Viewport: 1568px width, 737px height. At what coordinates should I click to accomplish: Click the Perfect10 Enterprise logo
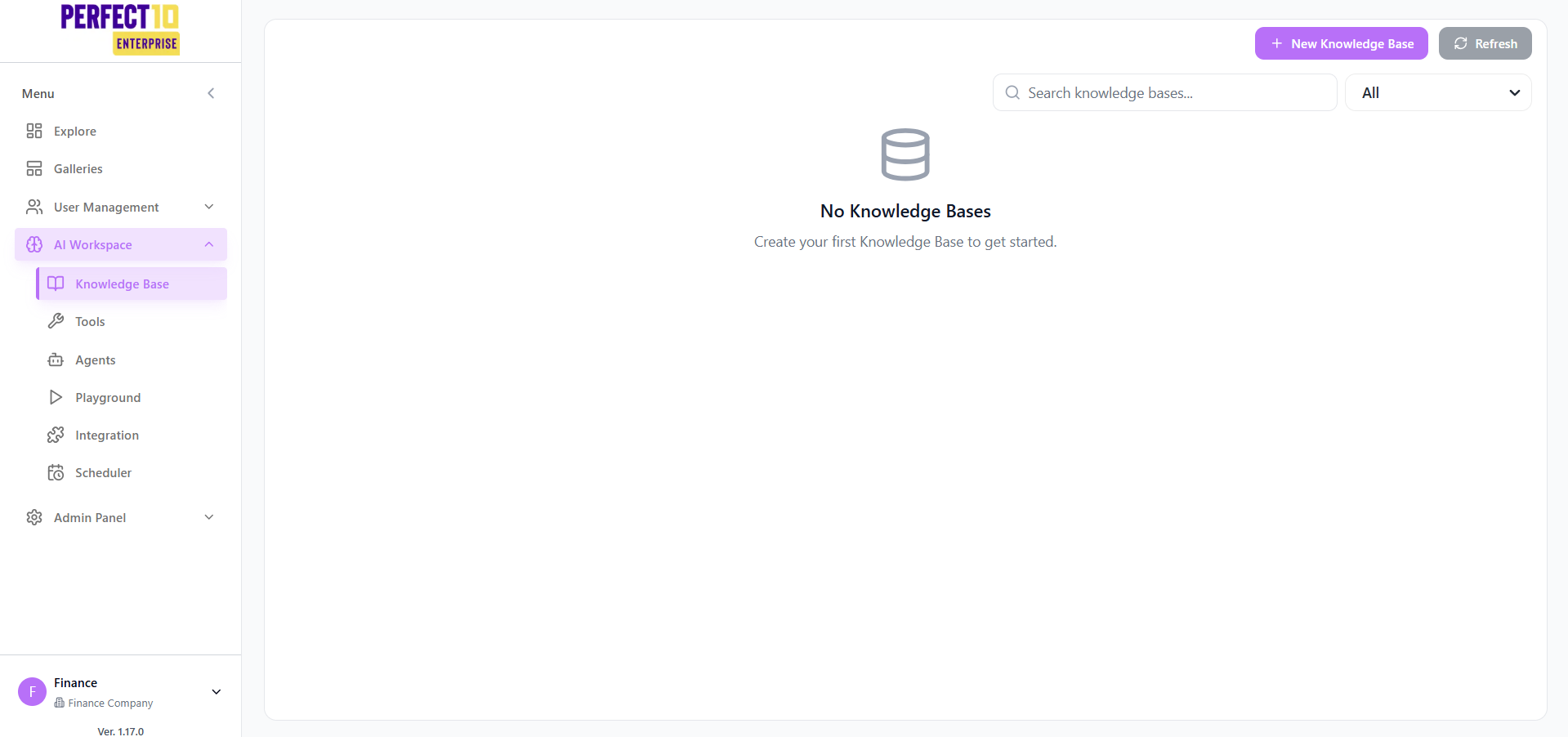click(120, 29)
